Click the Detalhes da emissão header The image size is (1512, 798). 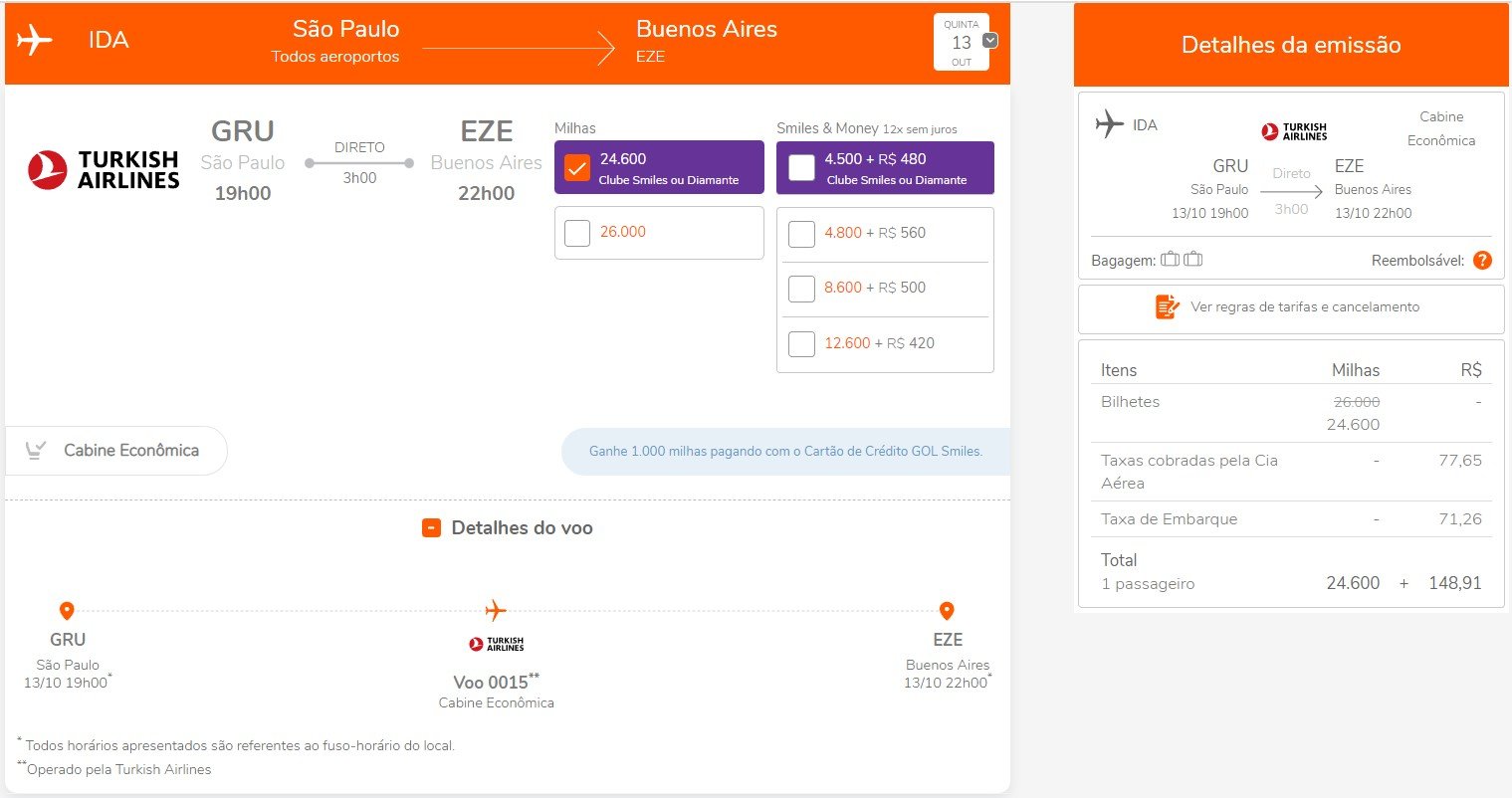click(1291, 45)
